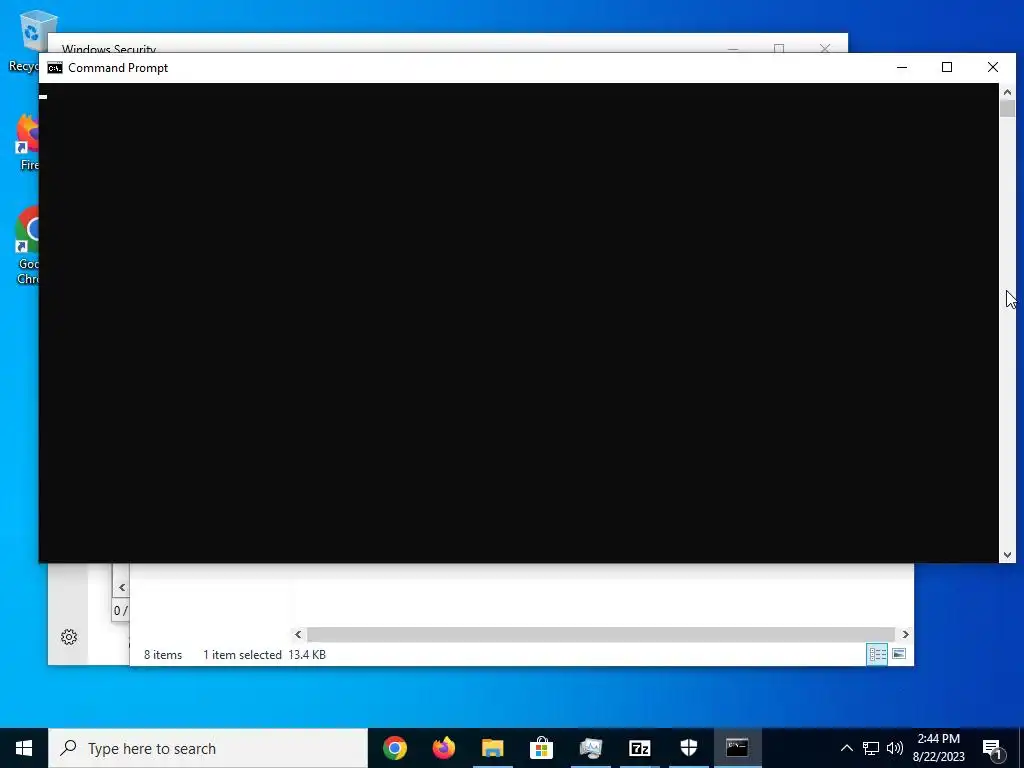Open the Windows Start menu
1024x768 pixels.
[24, 748]
